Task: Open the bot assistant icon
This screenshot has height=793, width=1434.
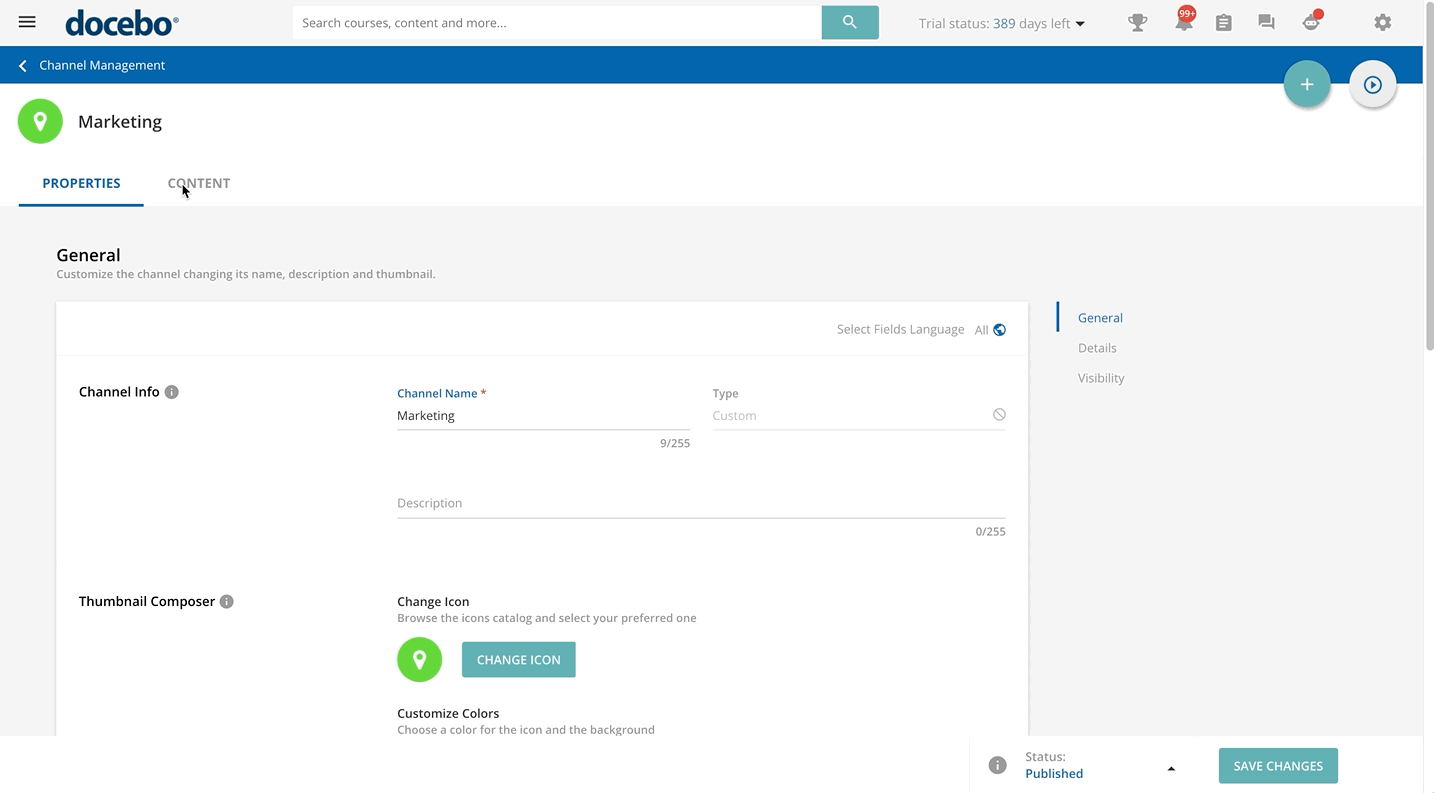Action: pyautogui.click(x=1311, y=22)
